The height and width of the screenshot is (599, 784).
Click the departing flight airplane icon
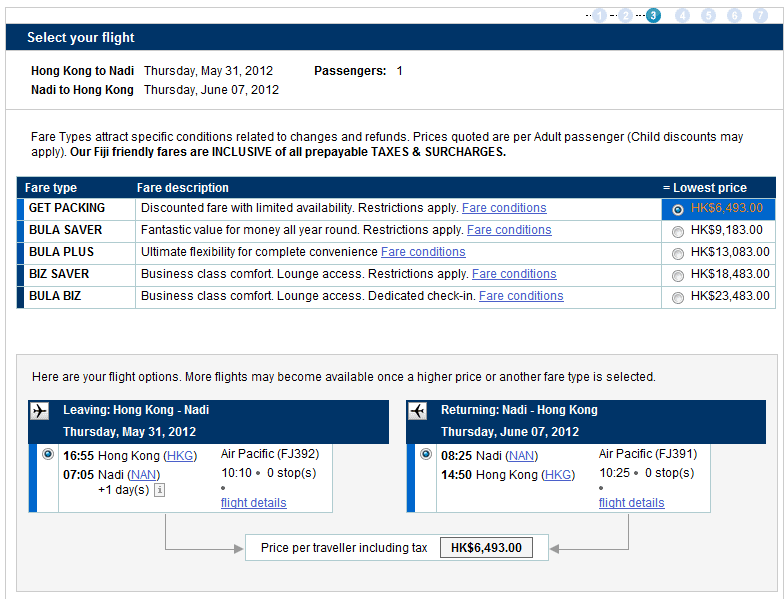pyautogui.click(x=40, y=411)
